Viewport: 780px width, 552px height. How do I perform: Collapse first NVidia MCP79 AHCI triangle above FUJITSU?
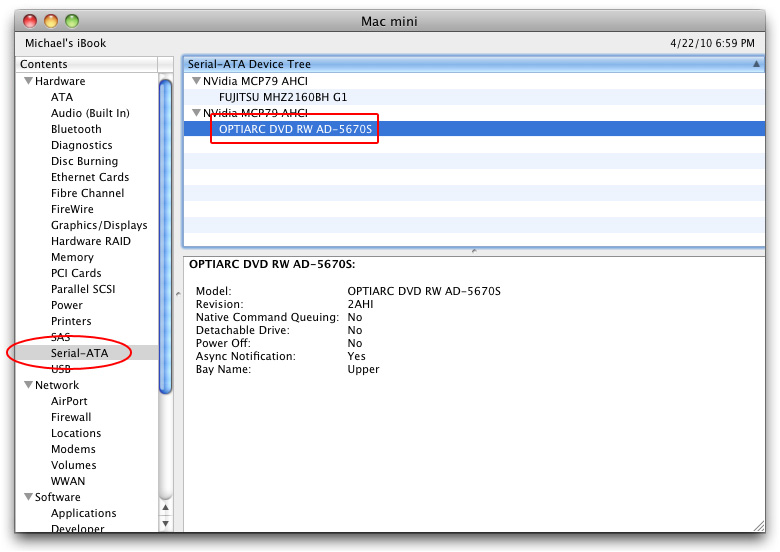(196, 81)
